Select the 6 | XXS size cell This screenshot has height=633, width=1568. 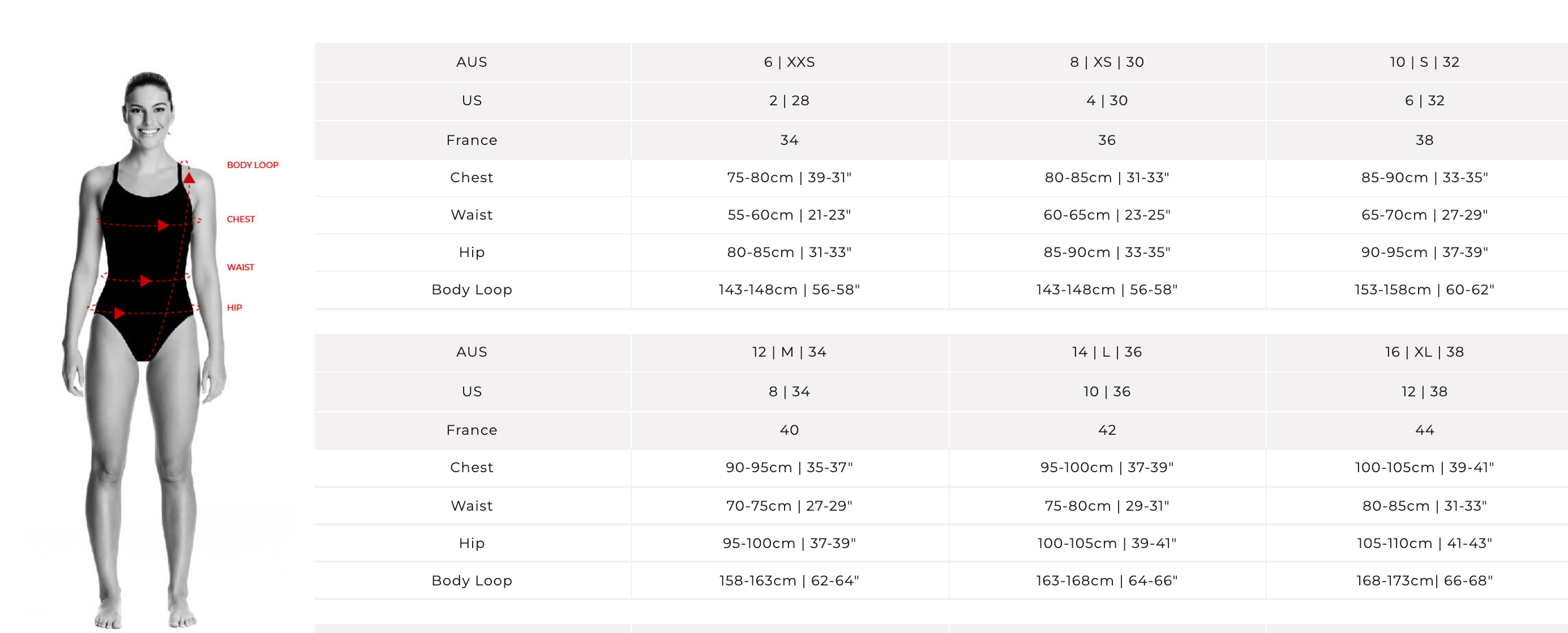point(790,62)
